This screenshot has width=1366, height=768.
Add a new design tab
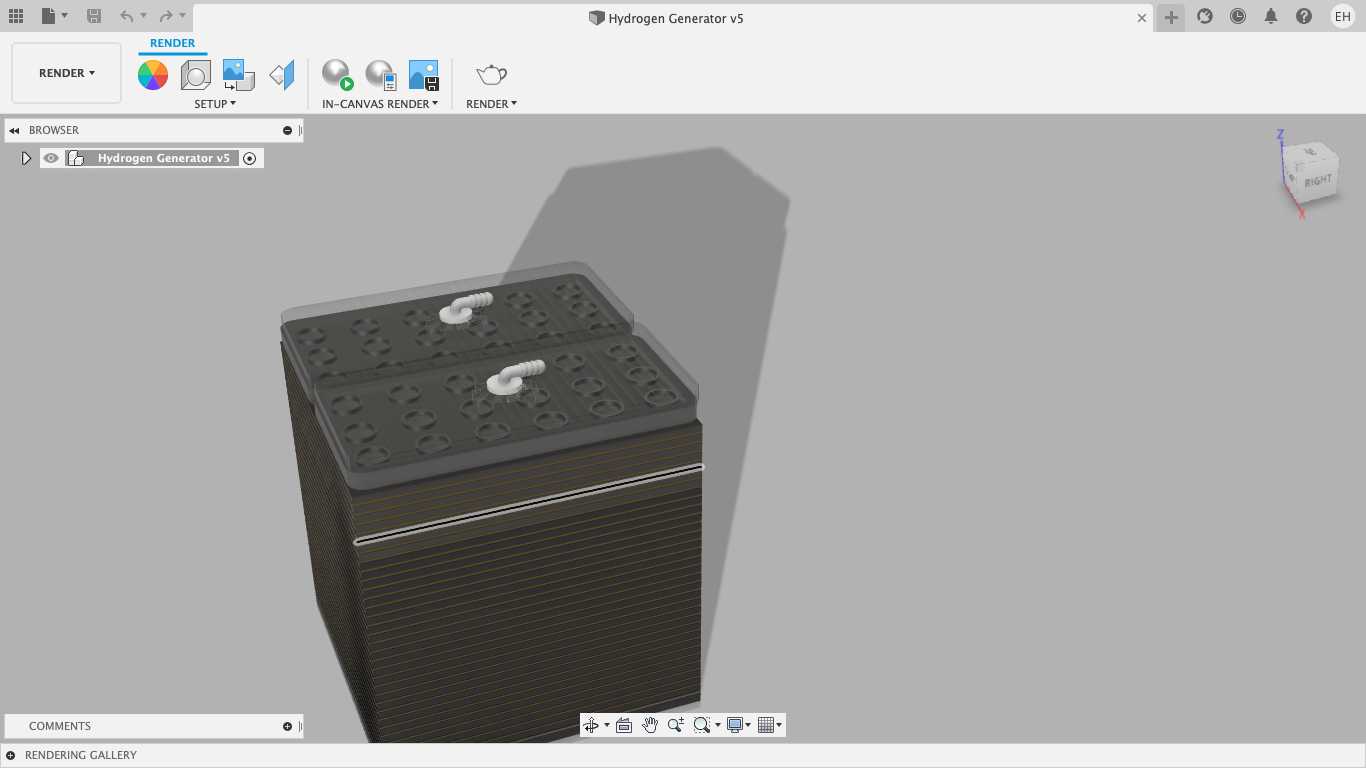coord(1171,17)
